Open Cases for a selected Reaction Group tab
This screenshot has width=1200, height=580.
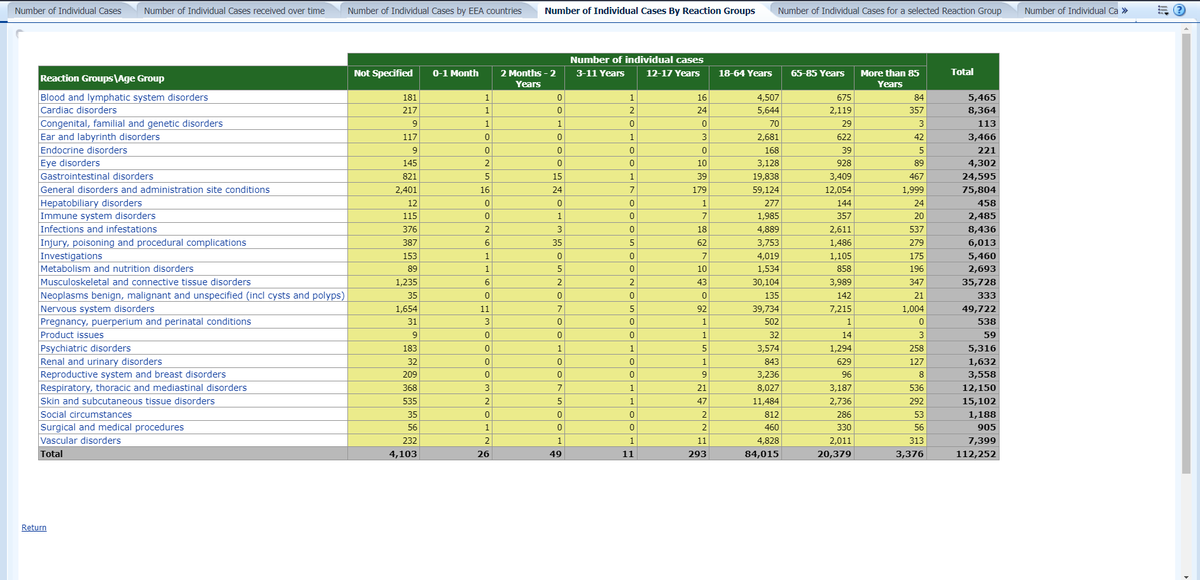tap(889, 10)
